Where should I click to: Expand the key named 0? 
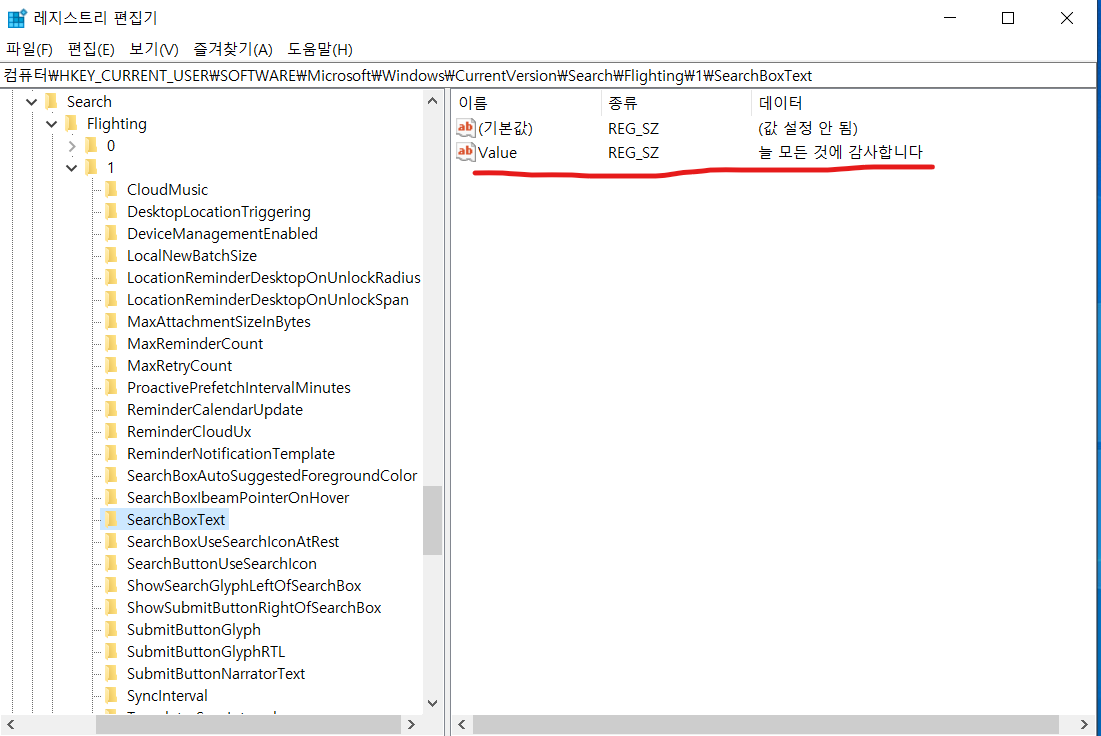72,146
